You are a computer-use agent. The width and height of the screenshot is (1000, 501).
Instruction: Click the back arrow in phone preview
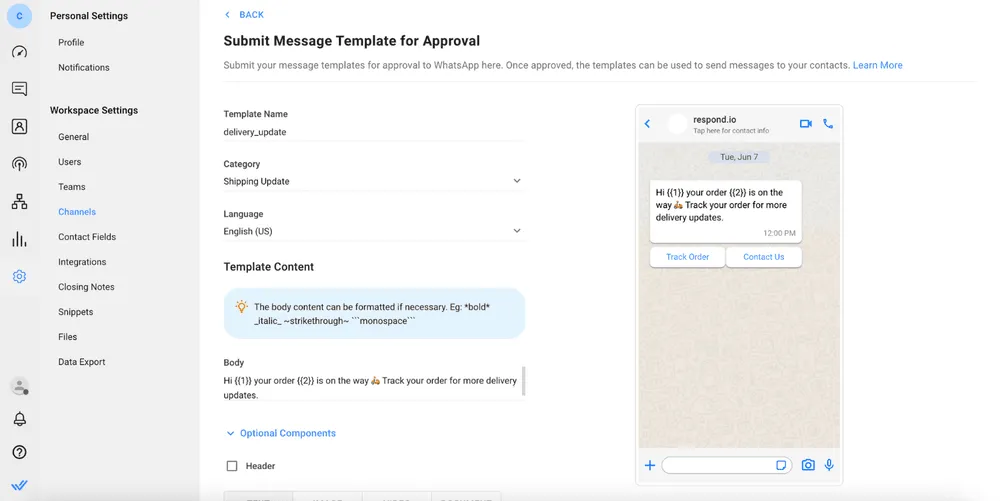(x=647, y=124)
